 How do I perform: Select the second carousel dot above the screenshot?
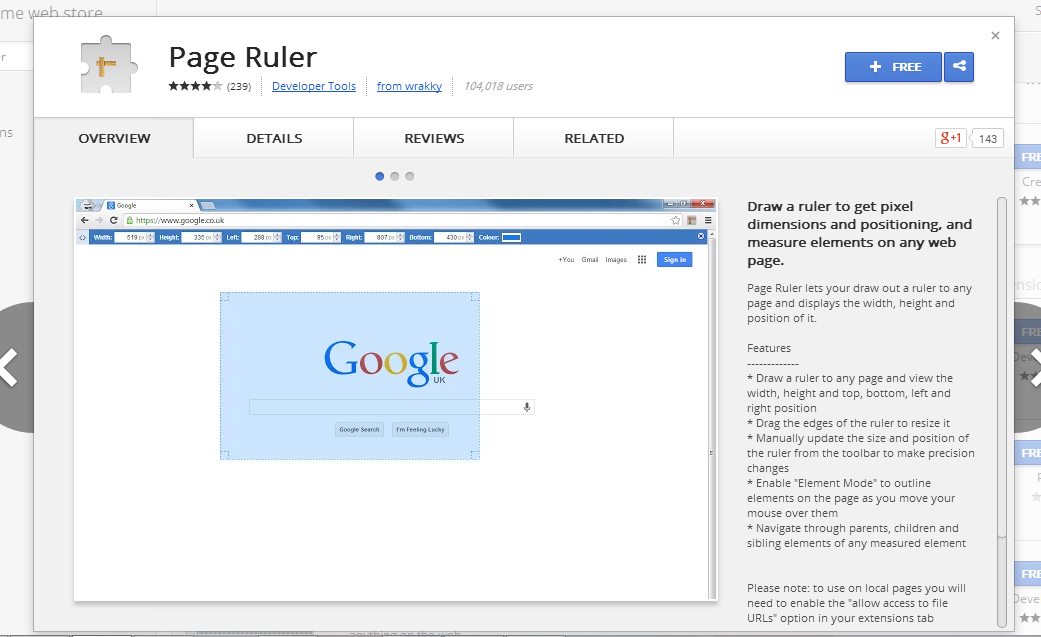pos(394,176)
